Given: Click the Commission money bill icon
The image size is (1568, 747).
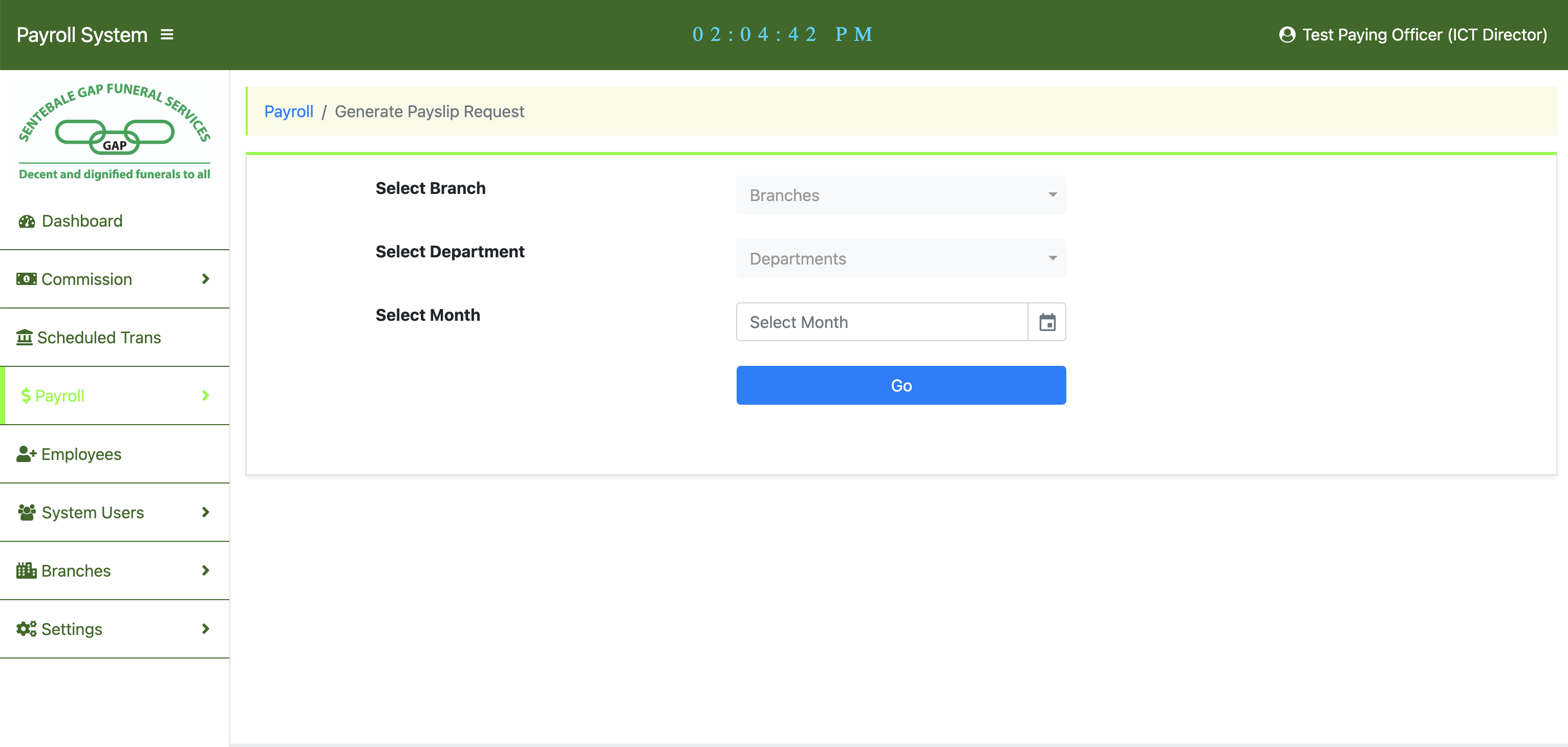Looking at the screenshot, I should coord(26,279).
